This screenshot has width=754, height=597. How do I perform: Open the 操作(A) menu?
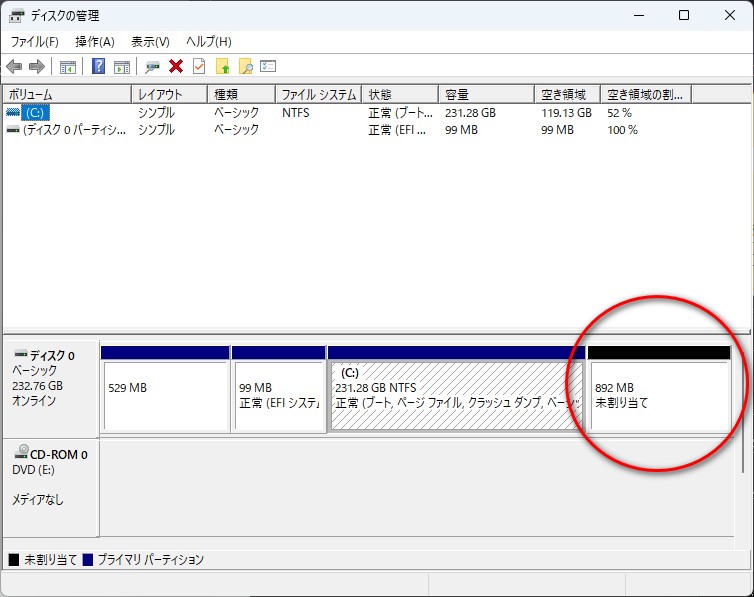(95, 42)
